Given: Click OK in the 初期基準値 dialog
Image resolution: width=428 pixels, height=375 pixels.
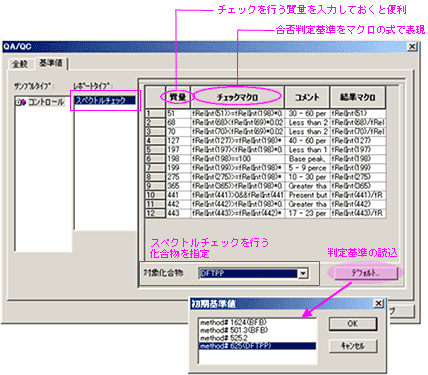Looking at the screenshot, I should click(x=353, y=324).
